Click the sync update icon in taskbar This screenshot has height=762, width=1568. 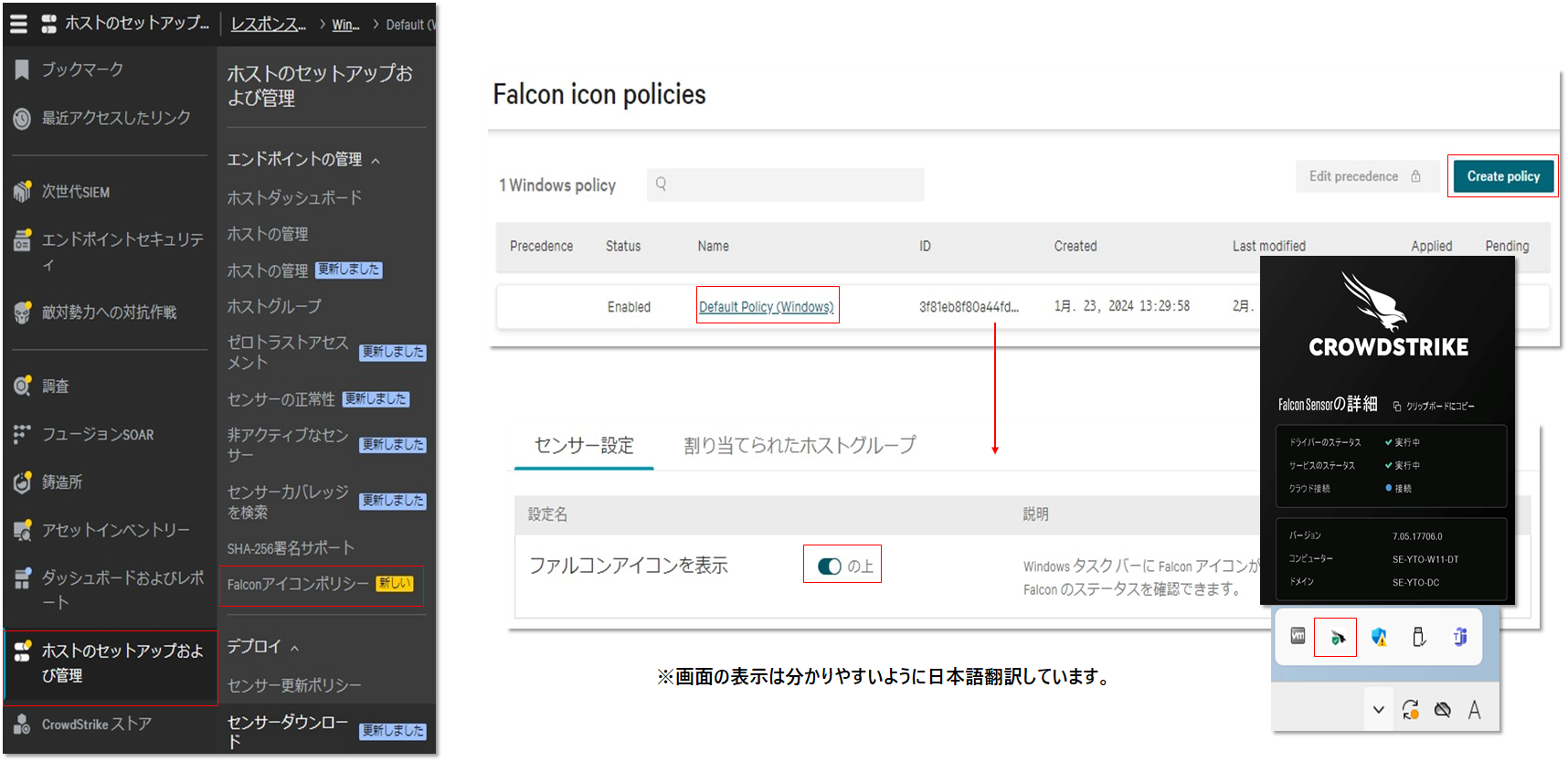(x=1410, y=710)
